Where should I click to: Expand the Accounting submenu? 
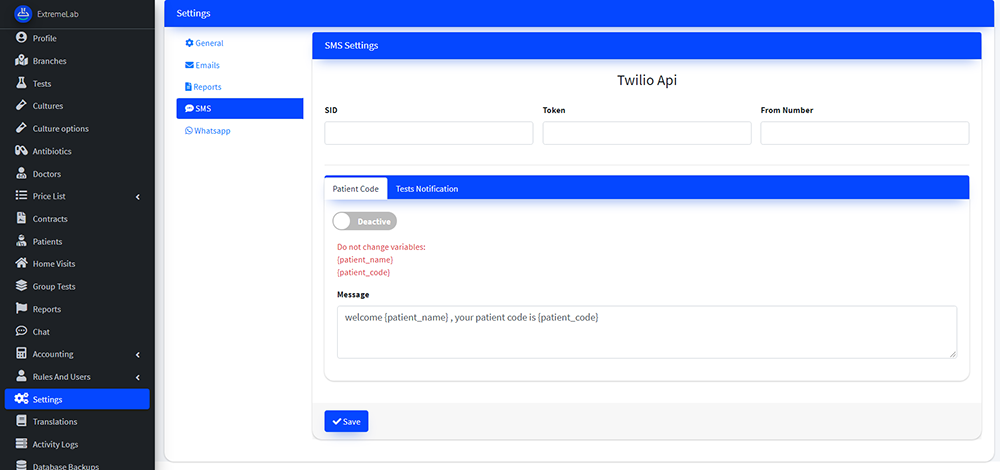pos(137,354)
